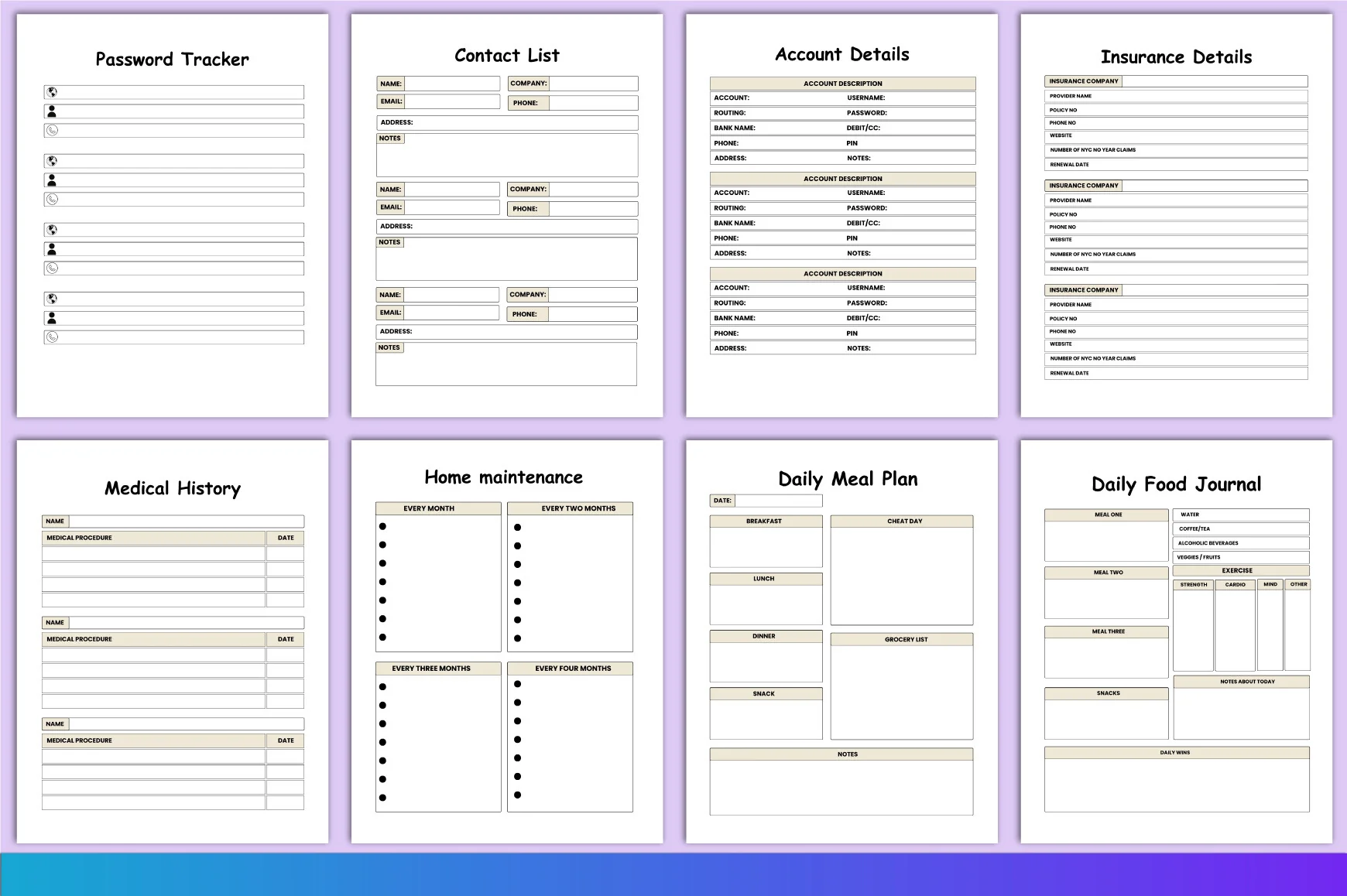The image size is (1347, 896).
Task: Click the bottommost person icon in Password Tracker
Action: pyautogui.click(x=52, y=318)
